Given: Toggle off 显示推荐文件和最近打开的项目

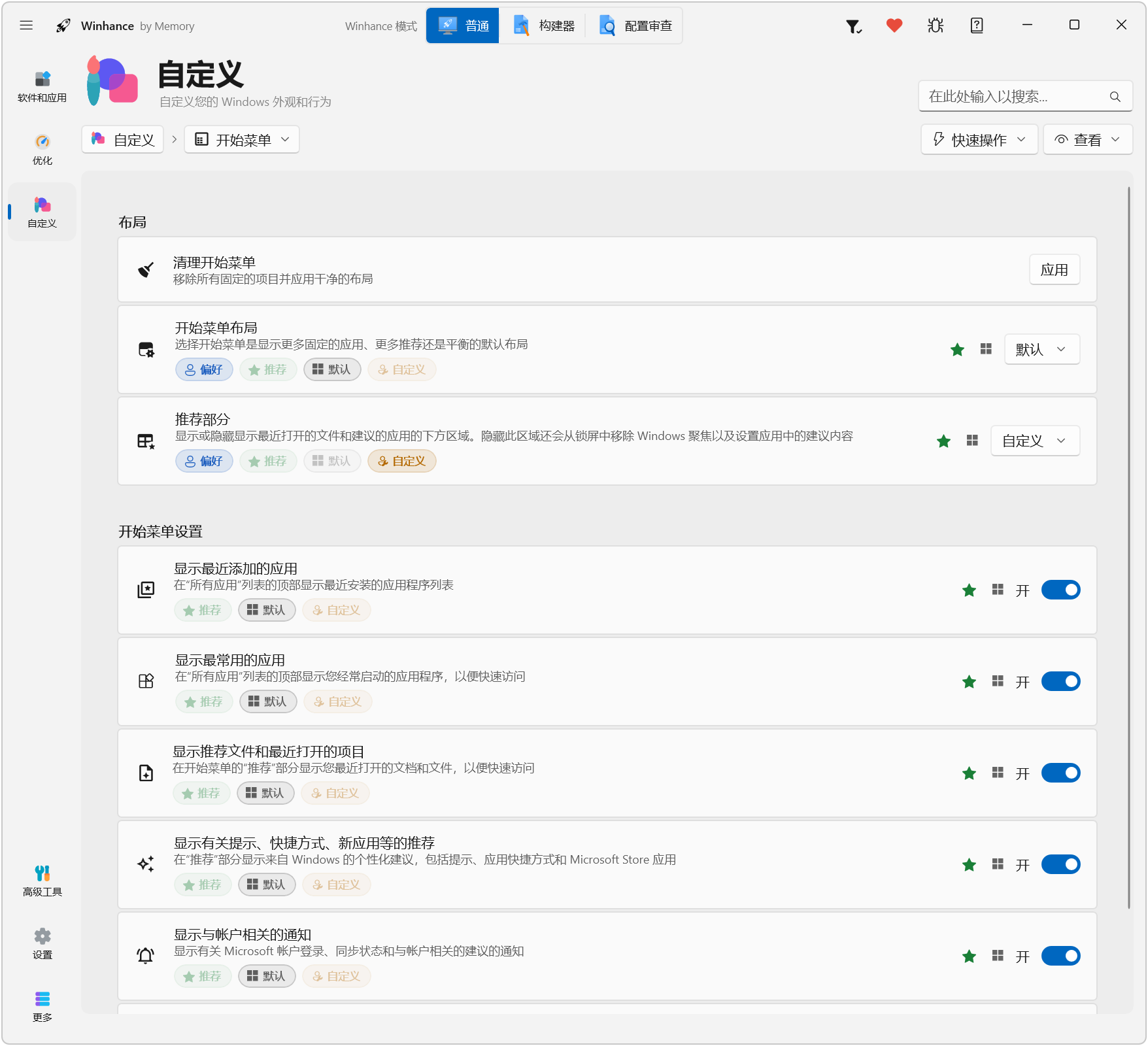Looking at the screenshot, I should click(1060, 773).
